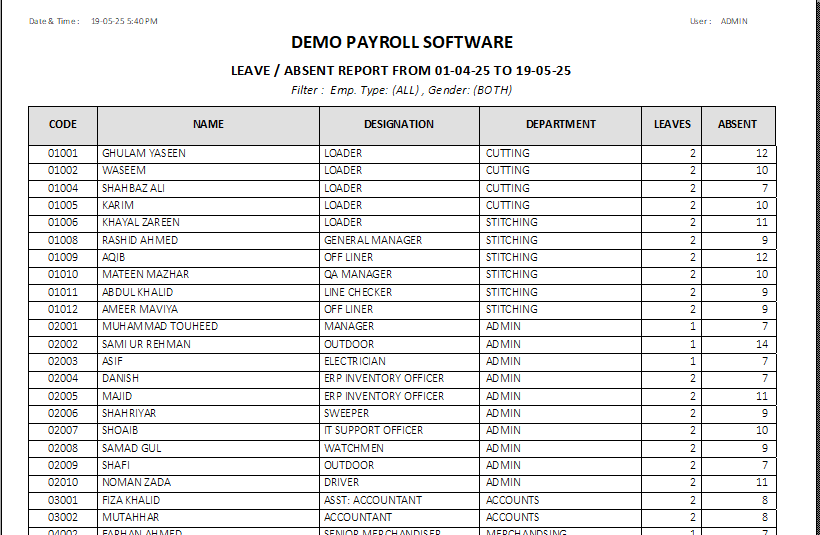Select employee code 02002
820x535 pixels.
click(x=63, y=344)
